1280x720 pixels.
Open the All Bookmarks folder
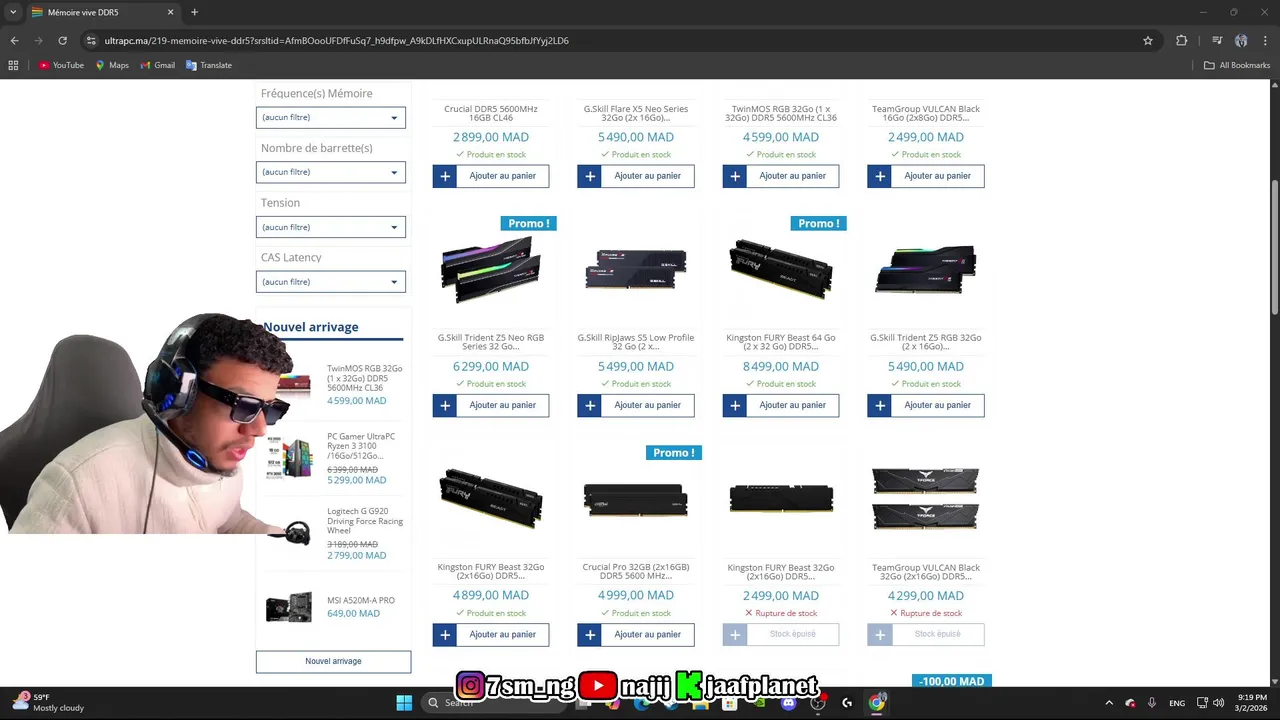pyautogui.click(x=1237, y=65)
